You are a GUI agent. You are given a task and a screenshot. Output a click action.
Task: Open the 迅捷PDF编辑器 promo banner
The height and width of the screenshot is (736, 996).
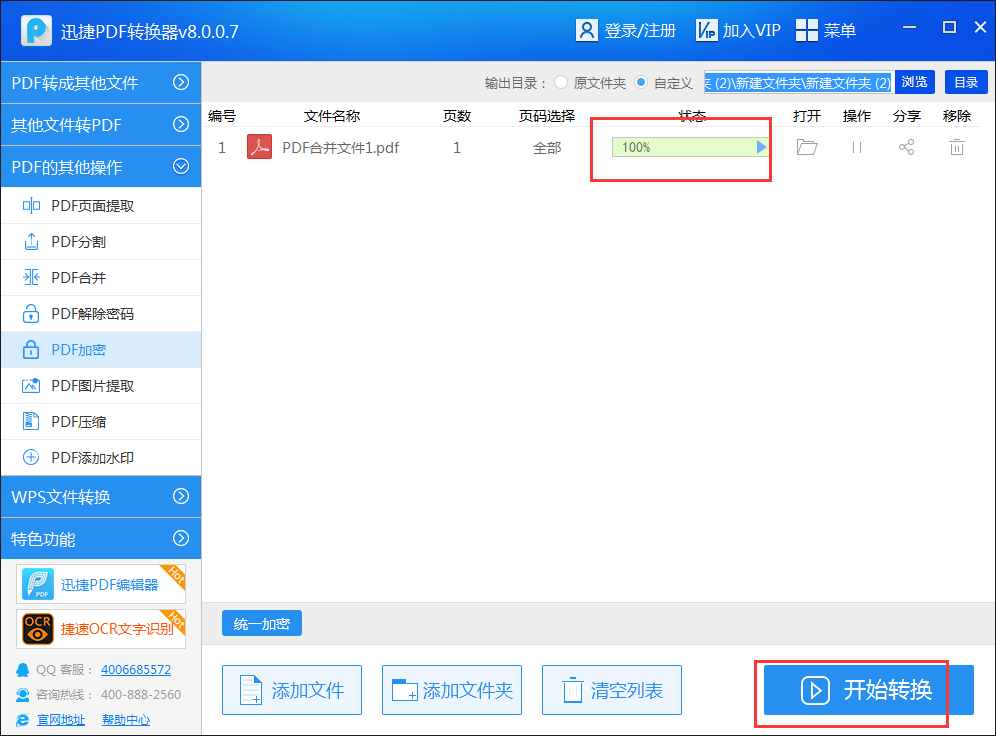(x=101, y=584)
